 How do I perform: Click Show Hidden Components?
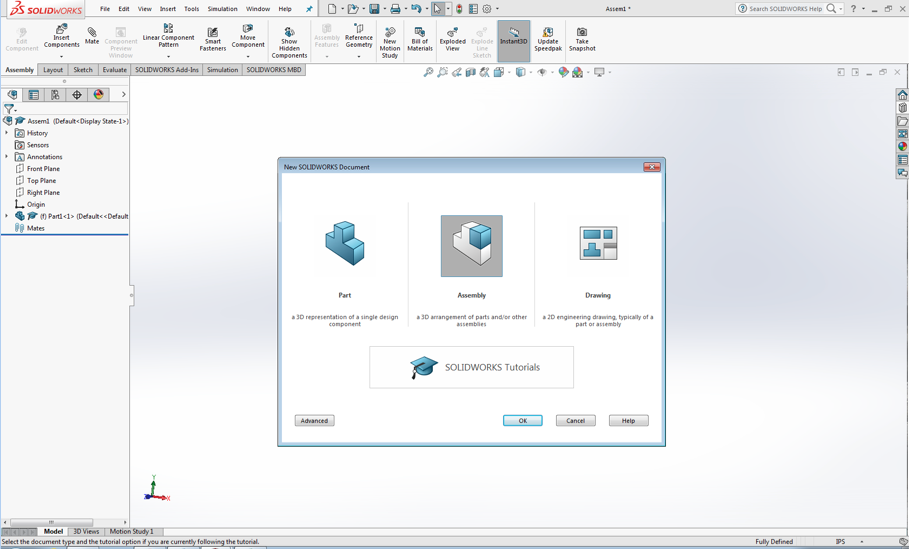pos(289,42)
